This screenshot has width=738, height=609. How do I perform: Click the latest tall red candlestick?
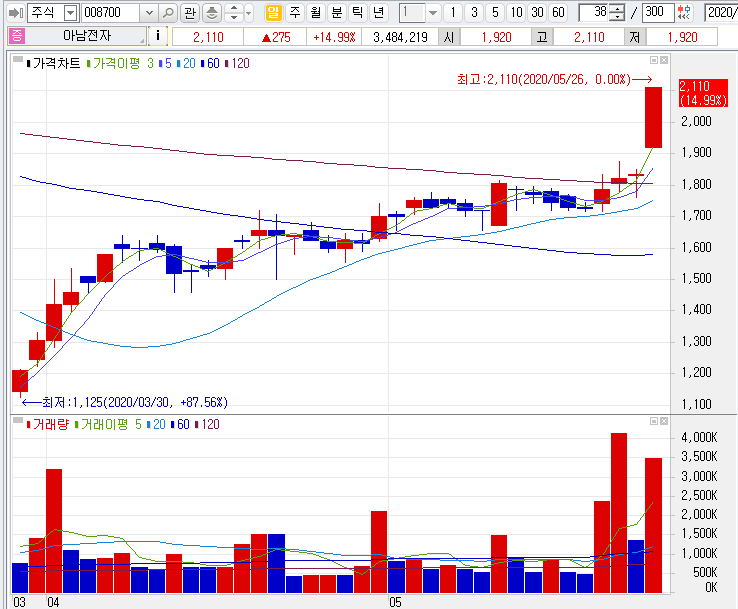coord(653,117)
